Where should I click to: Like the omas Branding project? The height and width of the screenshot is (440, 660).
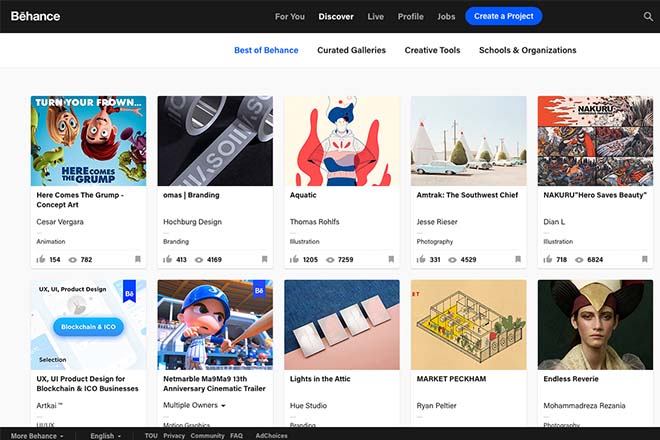pos(168,259)
